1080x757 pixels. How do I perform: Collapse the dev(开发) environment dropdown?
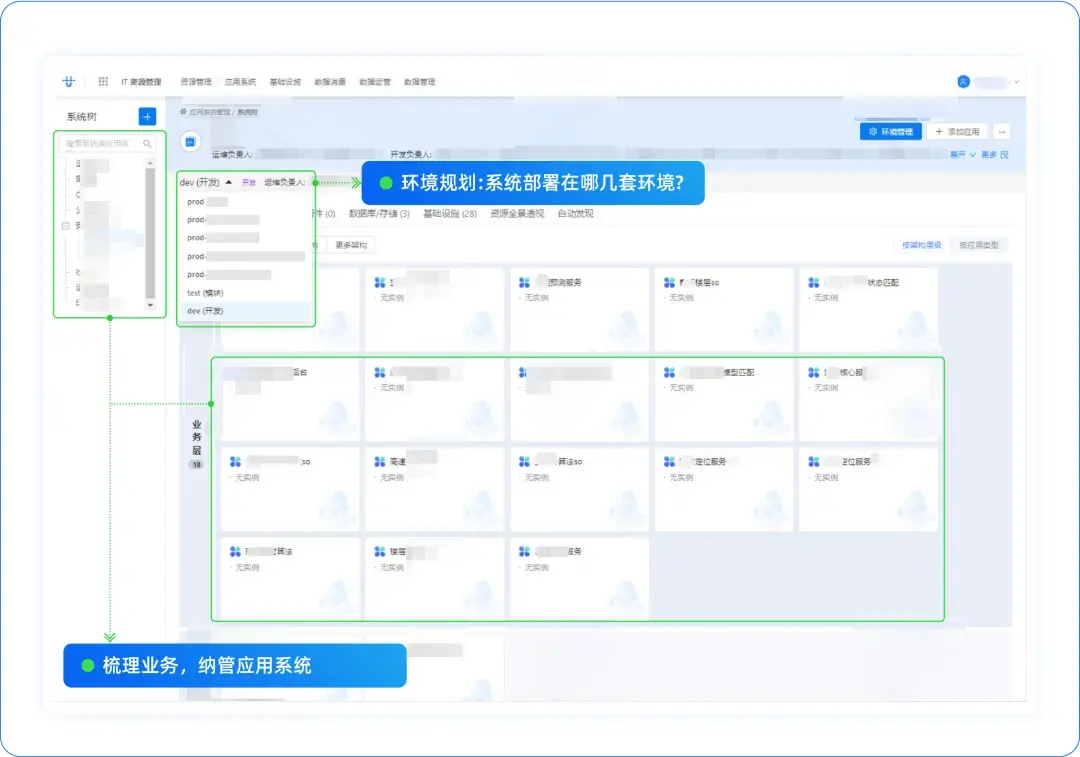click(x=229, y=182)
